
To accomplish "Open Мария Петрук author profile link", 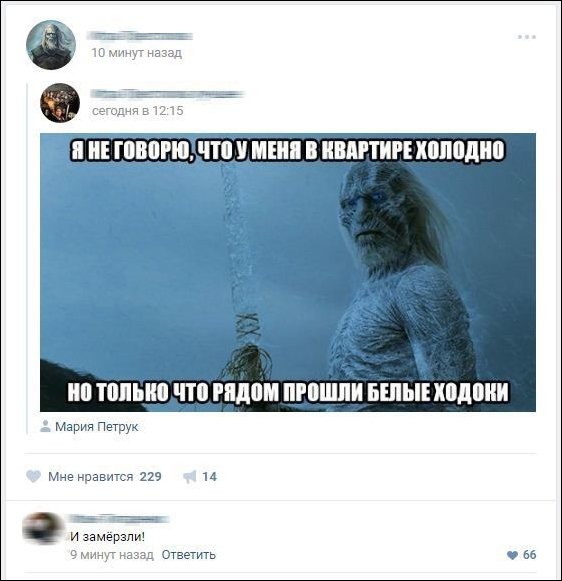I will coord(96,426).
